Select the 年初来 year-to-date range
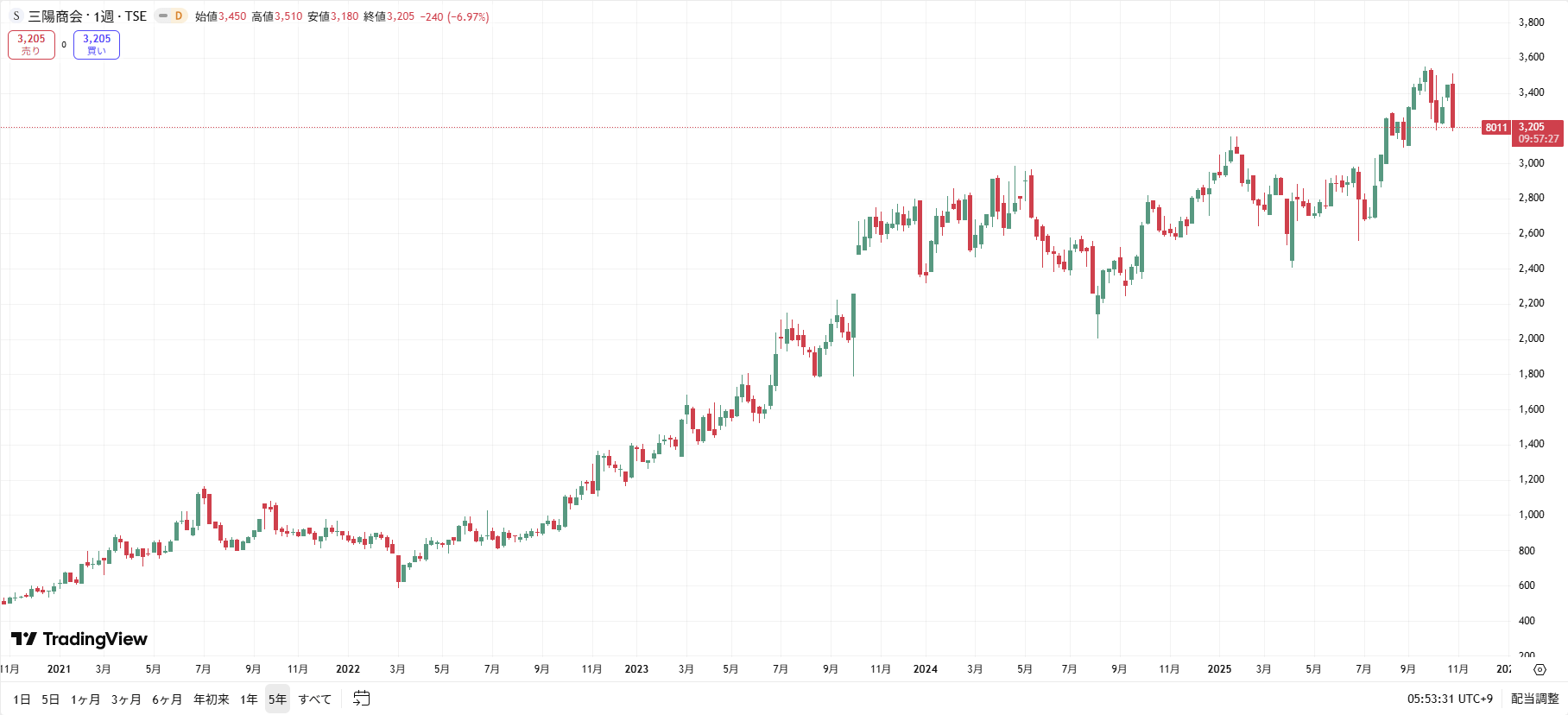The height and width of the screenshot is (715, 1568). pyautogui.click(x=212, y=699)
